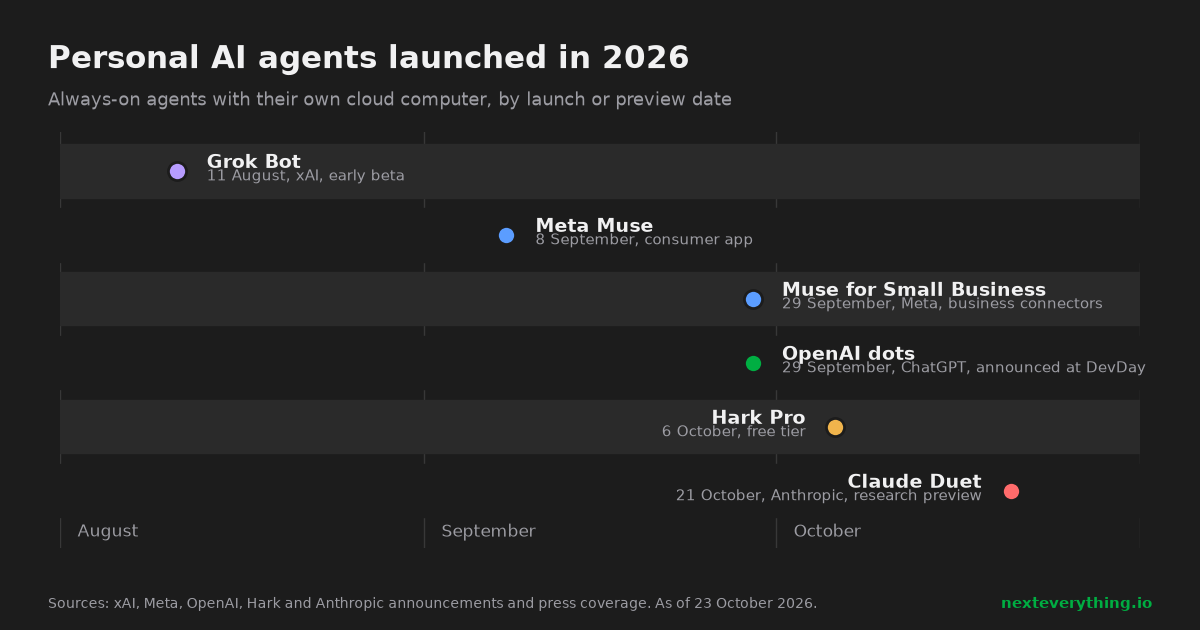Screen dimensions: 1200x630
Task: Click '21 October, Anthropic, research preview' text
Action: coord(828,496)
